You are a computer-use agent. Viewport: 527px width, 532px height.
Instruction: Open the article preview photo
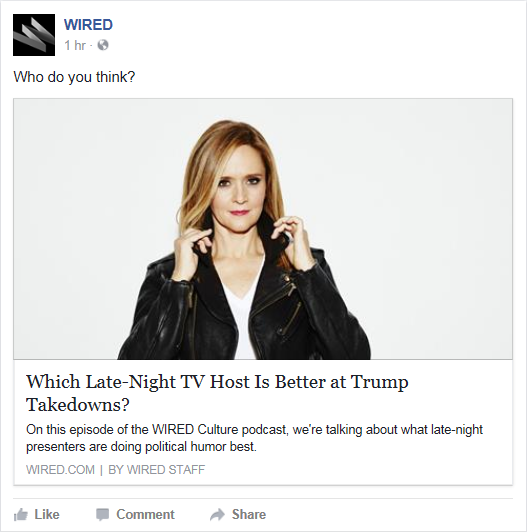(263, 229)
